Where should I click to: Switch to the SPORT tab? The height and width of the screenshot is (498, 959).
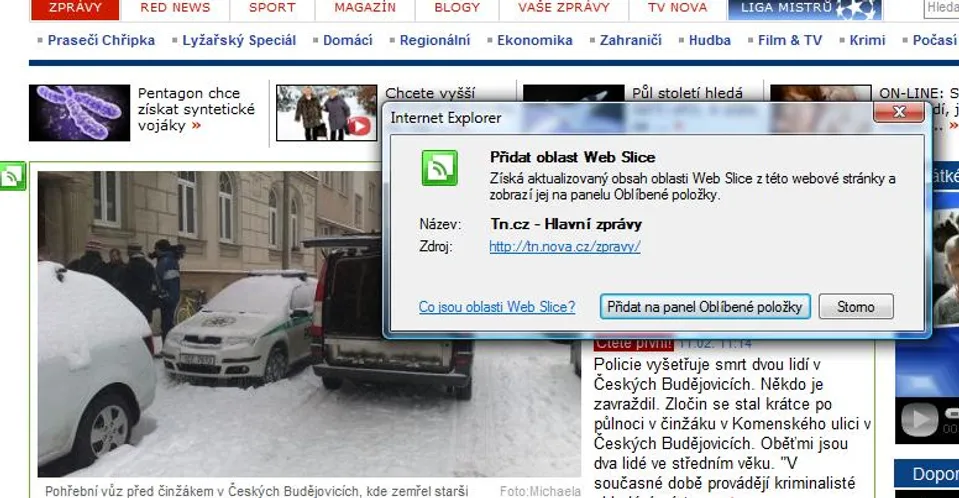tap(272, 8)
